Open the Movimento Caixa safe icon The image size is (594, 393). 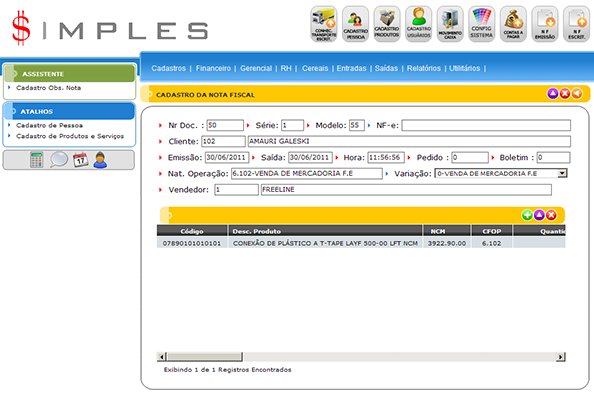pos(450,24)
